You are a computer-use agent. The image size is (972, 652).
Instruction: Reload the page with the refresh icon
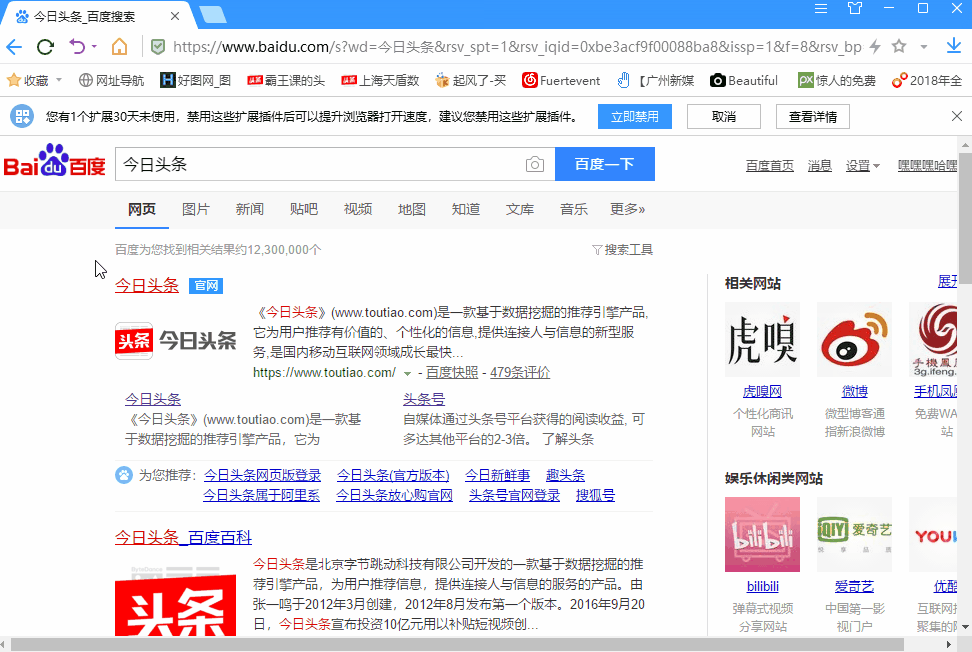click(44, 47)
